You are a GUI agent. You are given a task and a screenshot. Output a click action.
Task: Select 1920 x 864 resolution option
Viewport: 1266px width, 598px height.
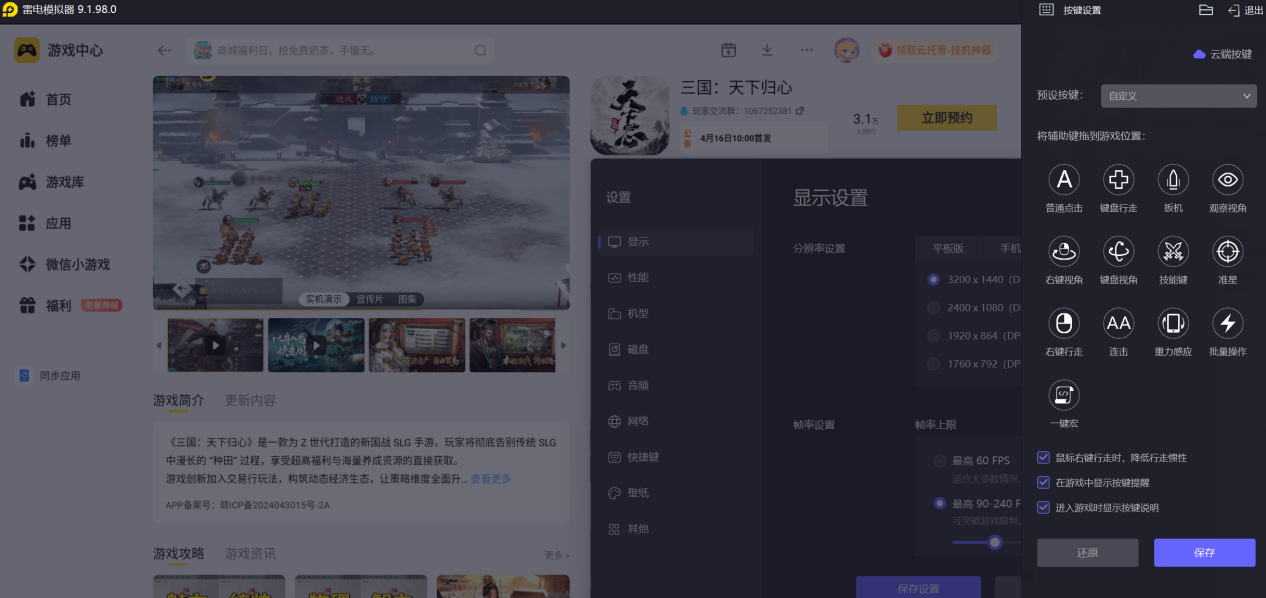pos(934,336)
